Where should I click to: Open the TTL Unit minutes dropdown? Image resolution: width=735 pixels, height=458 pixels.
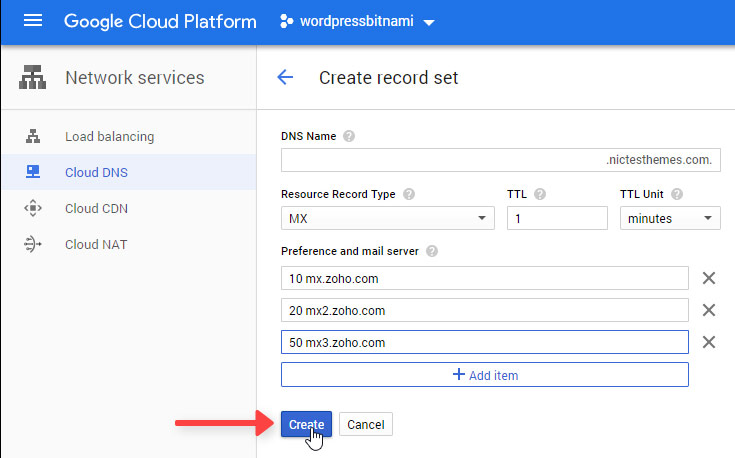[x=670, y=218]
